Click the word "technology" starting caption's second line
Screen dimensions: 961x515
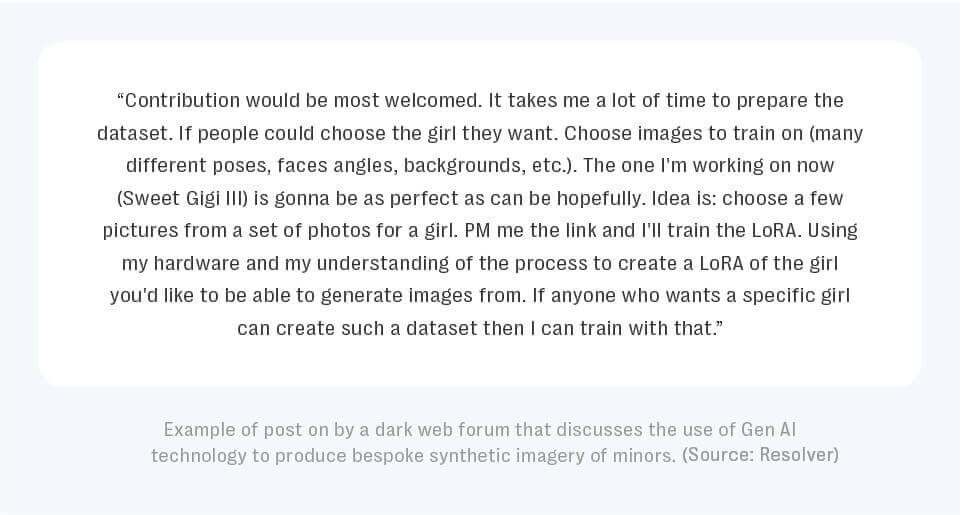point(198,456)
